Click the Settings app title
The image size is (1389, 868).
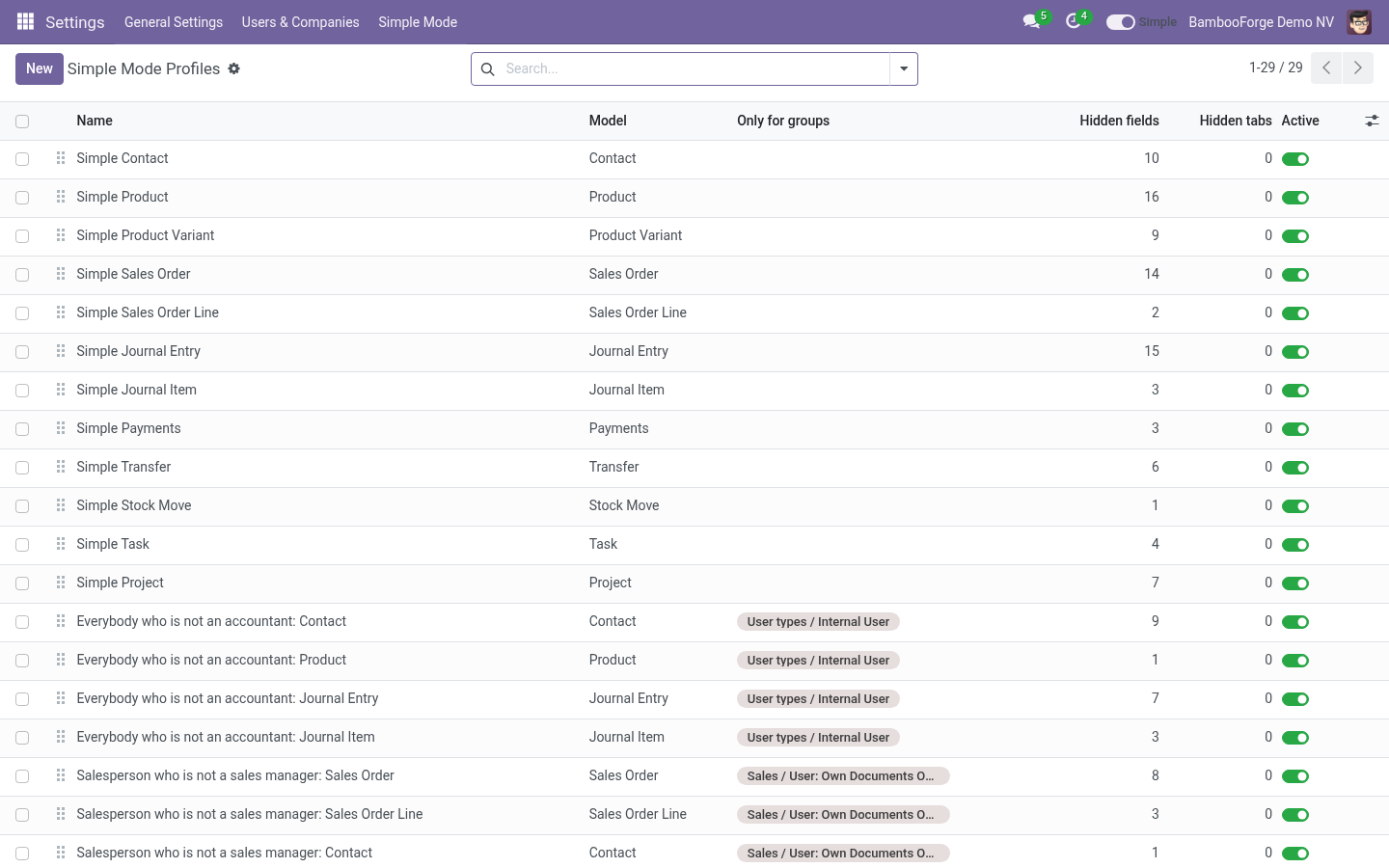pos(74,22)
